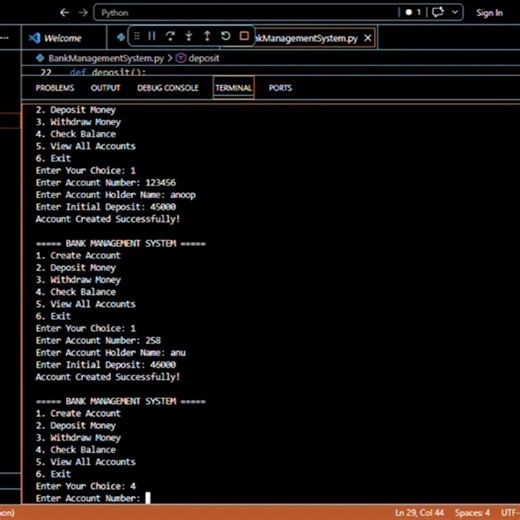The image size is (520, 520).
Task: Open the chat icon in title bar
Action: pos(438,12)
